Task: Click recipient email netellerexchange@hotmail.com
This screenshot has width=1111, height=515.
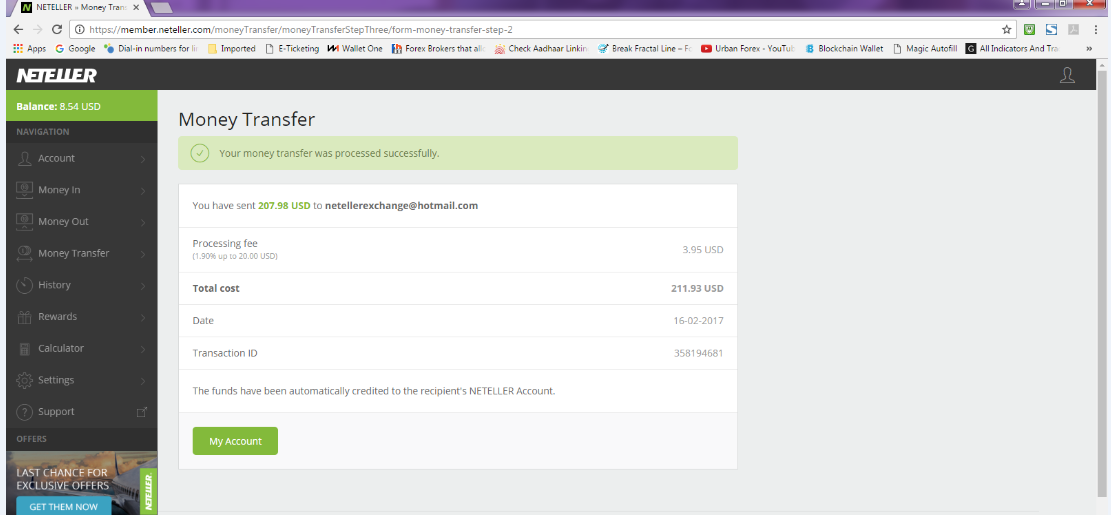Action: (401, 205)
